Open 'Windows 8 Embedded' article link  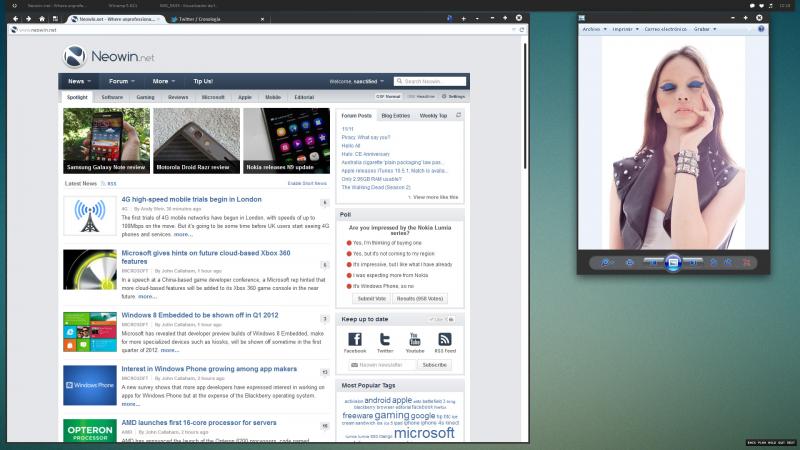coord(200,315)
